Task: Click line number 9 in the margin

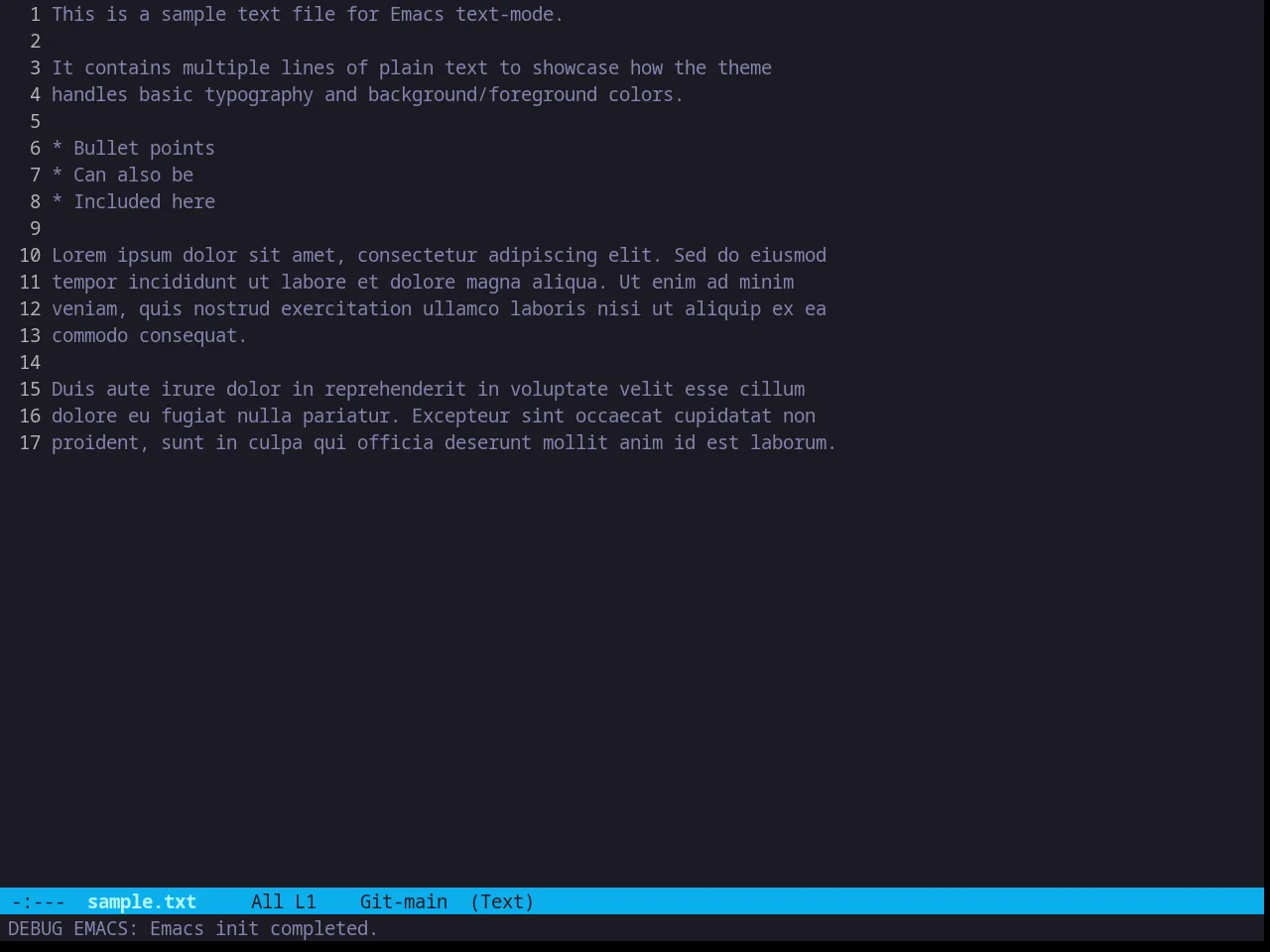Action: pos(35,228)
